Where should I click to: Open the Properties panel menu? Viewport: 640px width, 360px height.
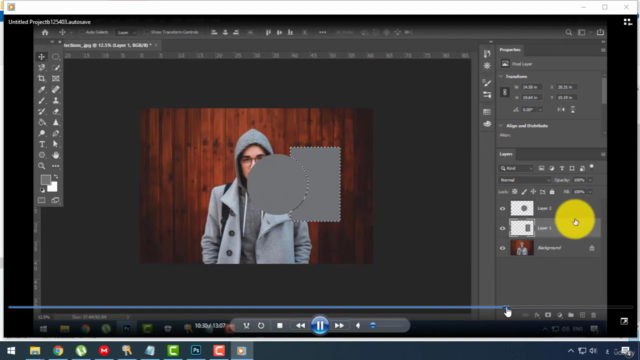(603, 50)
